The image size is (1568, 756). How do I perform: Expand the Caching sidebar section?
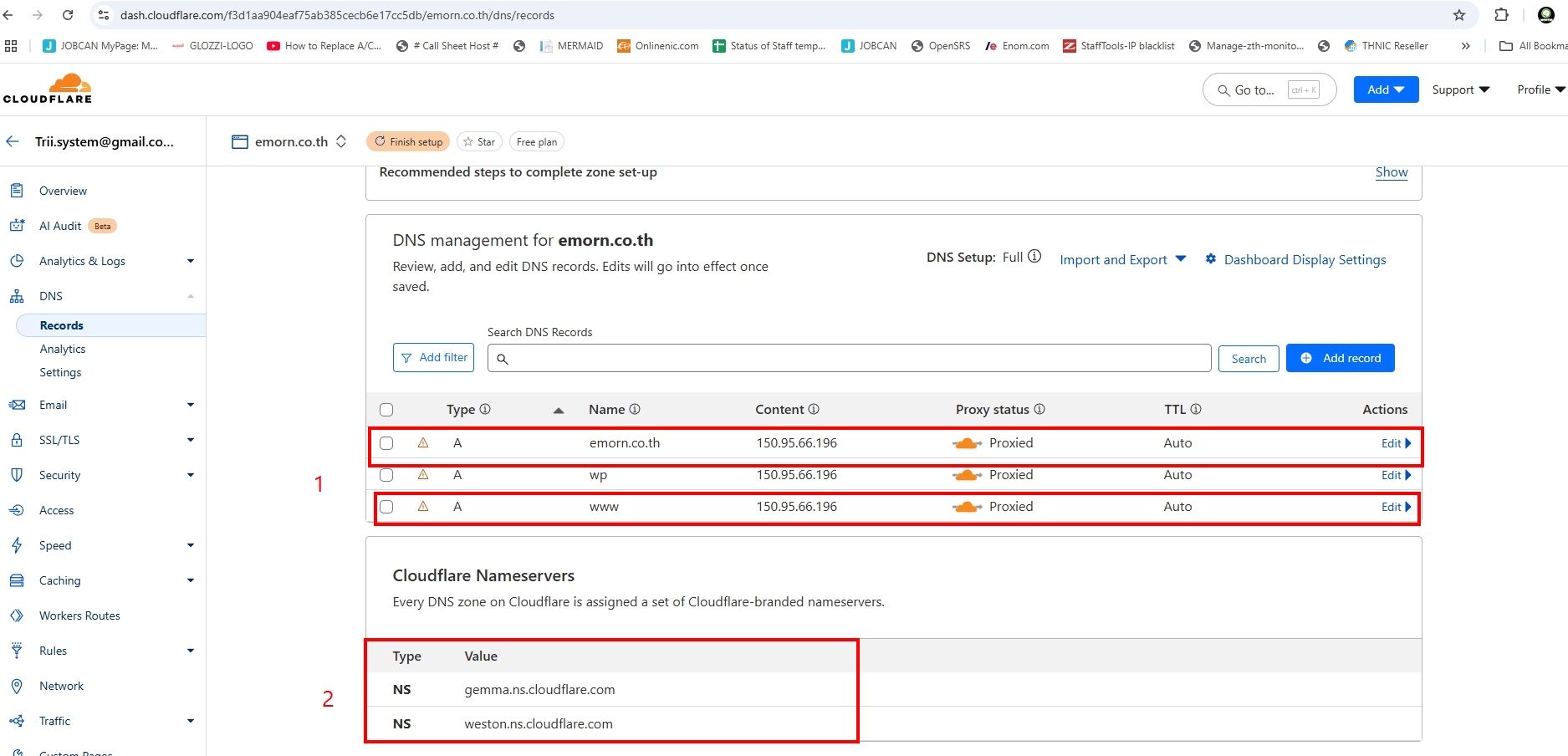[191, 580]
